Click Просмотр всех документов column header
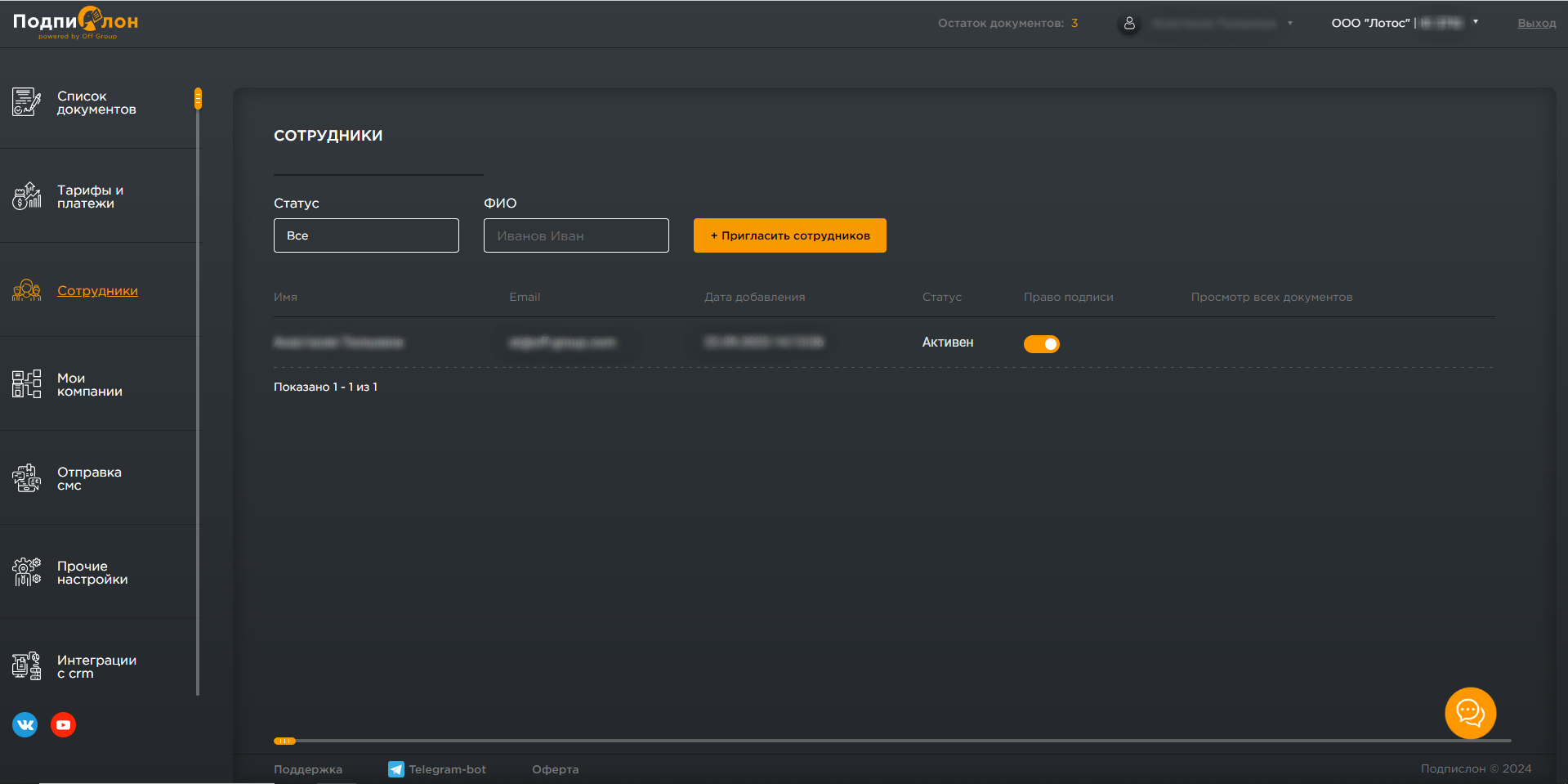This screenshot has height=784, width=1568. (x=1271, y=297)
